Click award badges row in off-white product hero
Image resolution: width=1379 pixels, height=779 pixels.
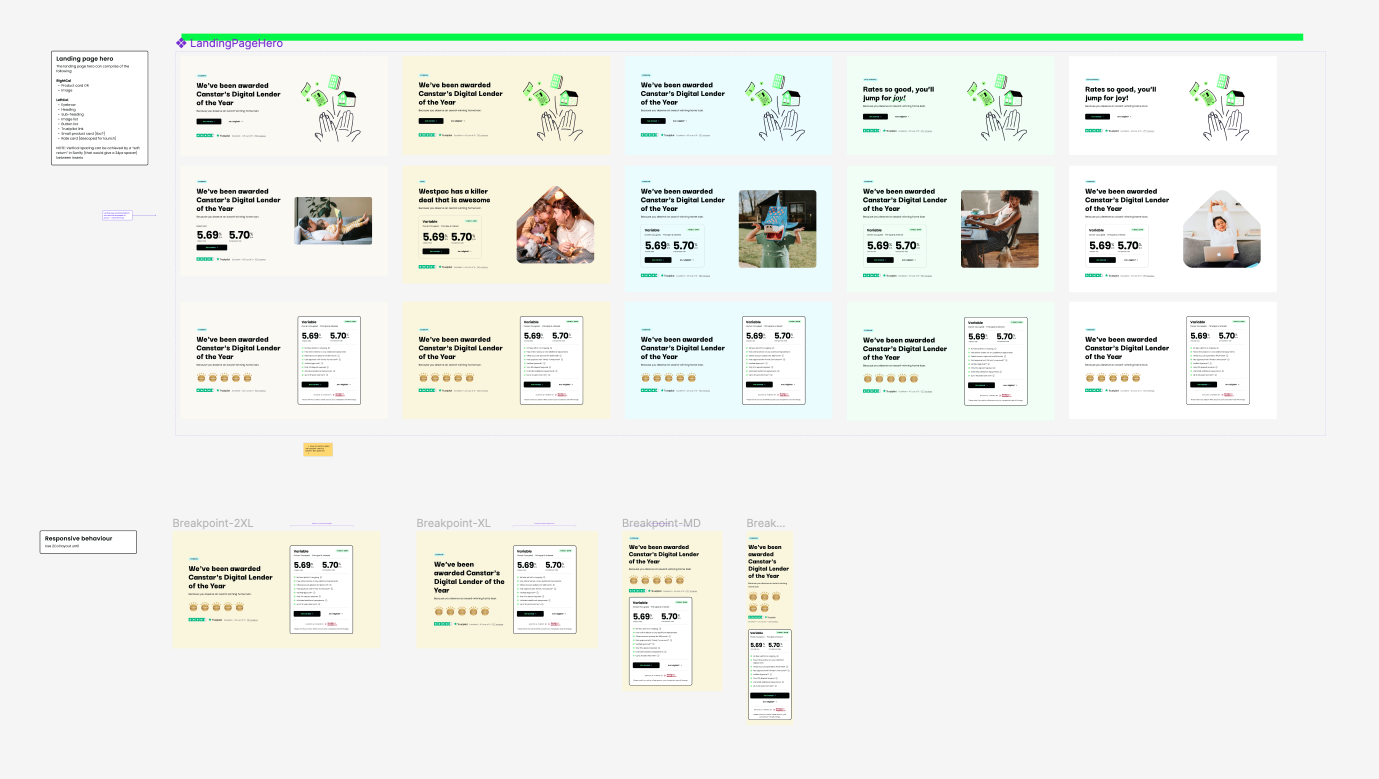(222, 378)
